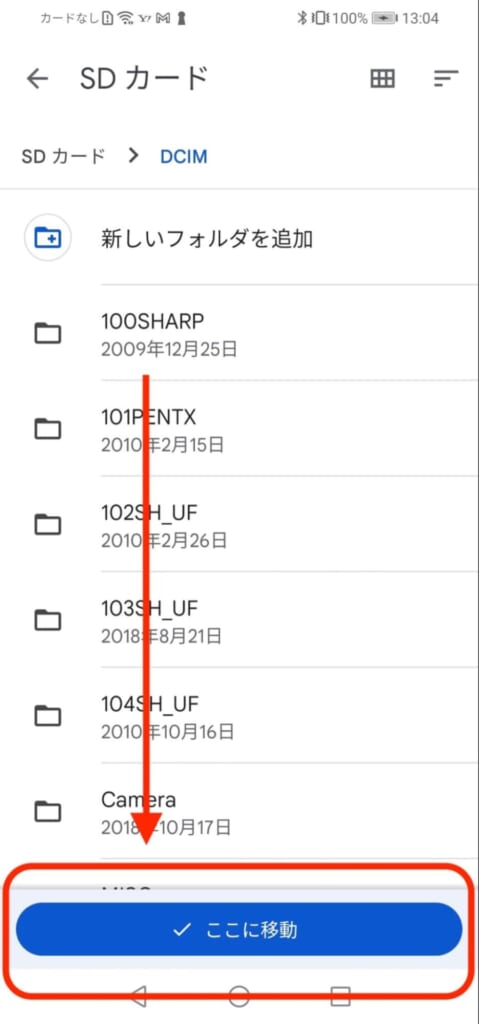
Task: Tap the Android back navigation triangle
Action: coord(138,996)
